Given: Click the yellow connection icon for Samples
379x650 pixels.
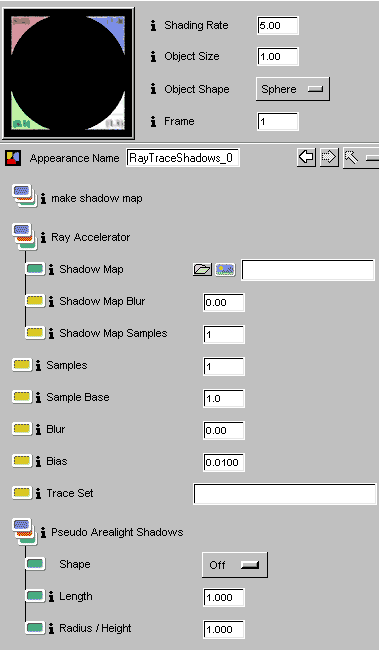Looking at the screenshot, I should coord(22,365).
